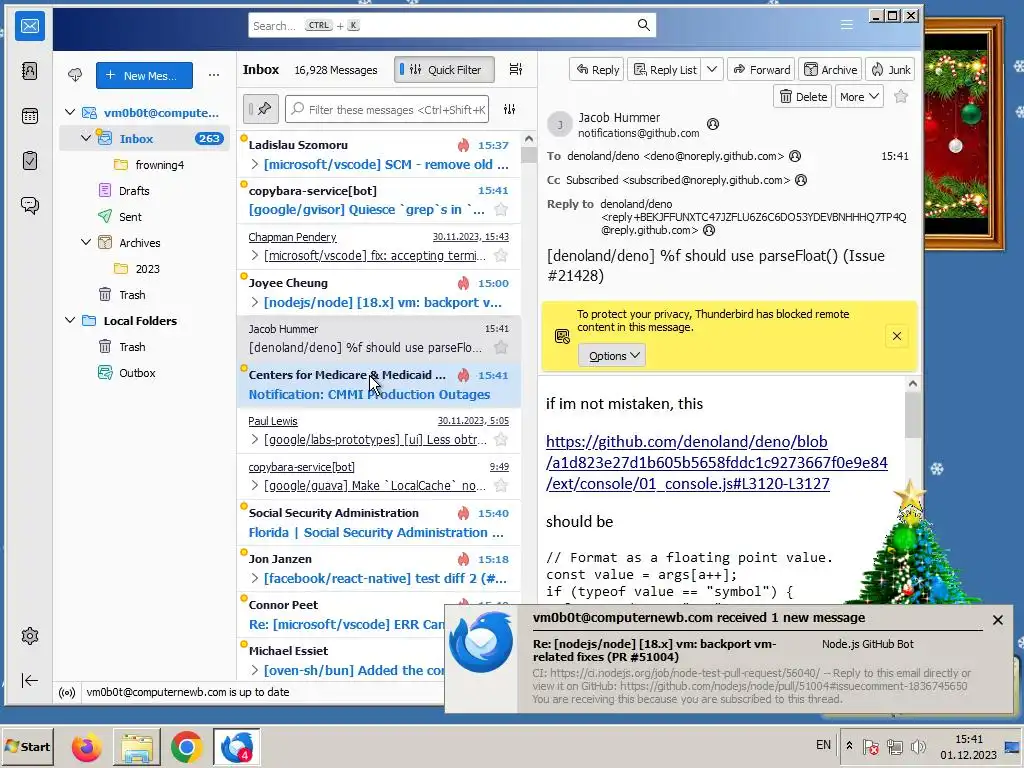Open the Reply List dropdown arrow
Image resolution: width=1024 pixels, height=768 pixels.
(x=712, y=69)
